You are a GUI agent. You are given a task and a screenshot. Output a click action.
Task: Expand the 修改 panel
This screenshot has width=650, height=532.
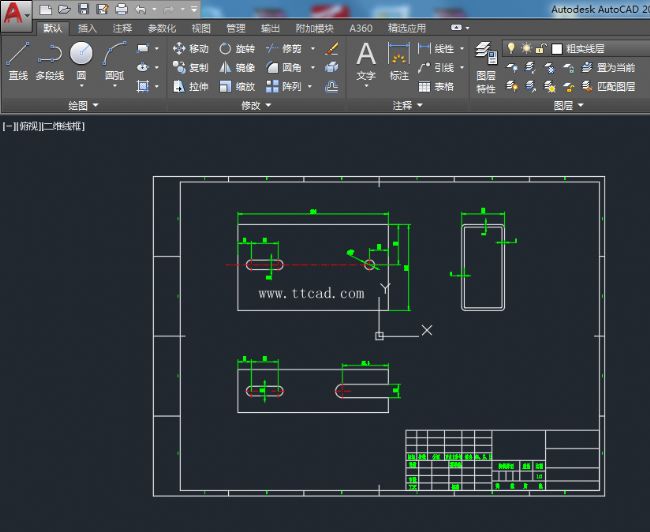coord(256,105)
